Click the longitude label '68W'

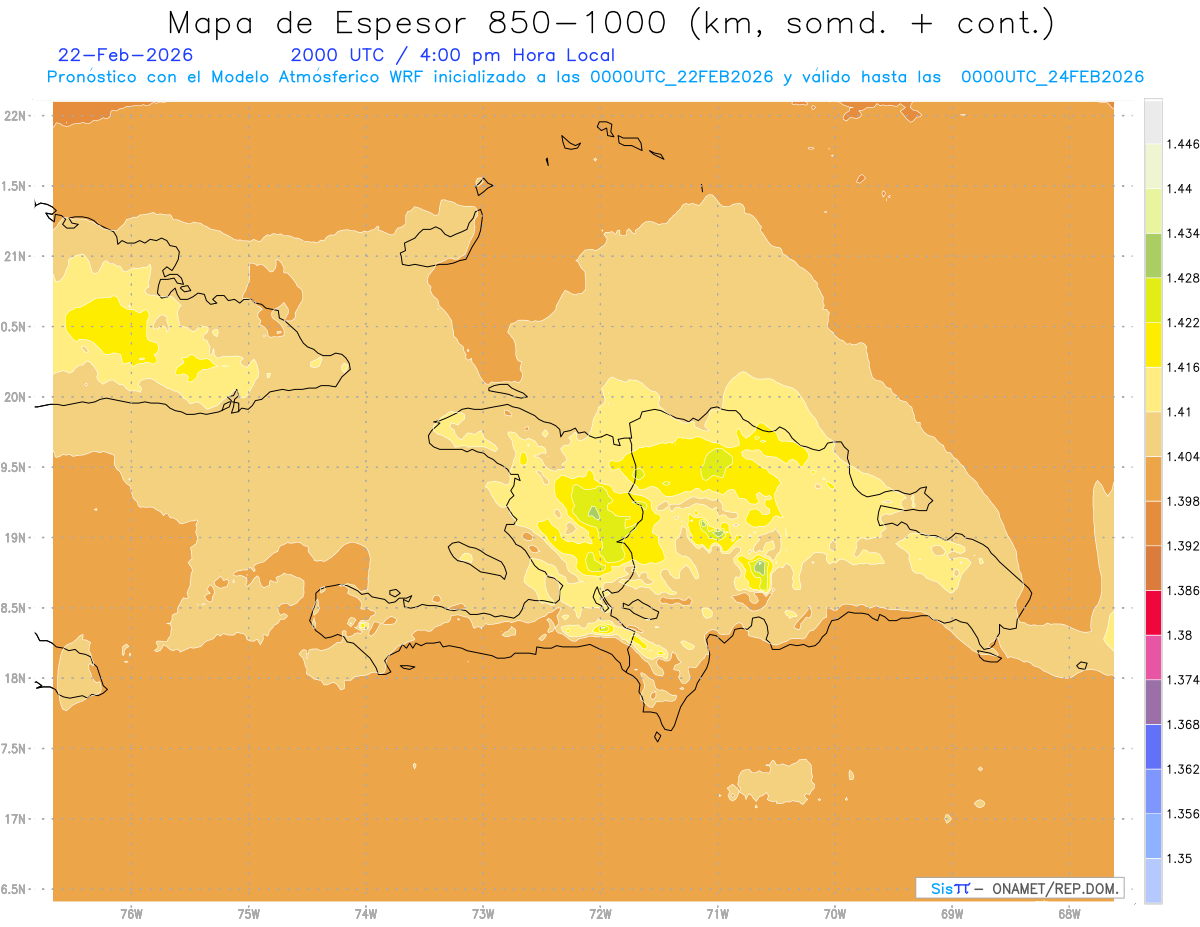1069,914
